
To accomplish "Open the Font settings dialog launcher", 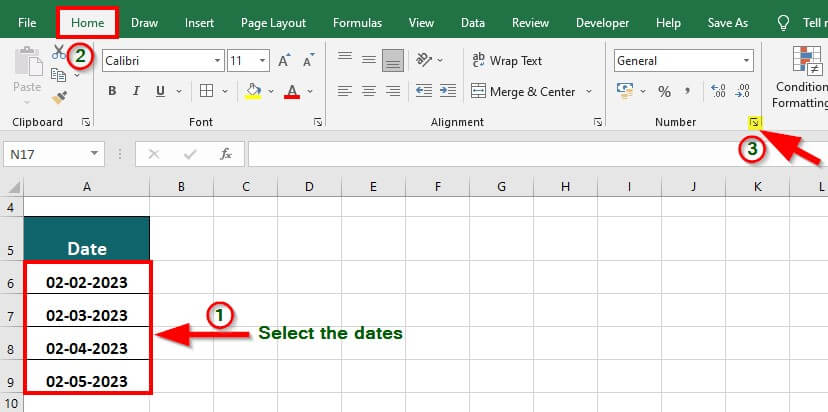I will pos(318,123).
